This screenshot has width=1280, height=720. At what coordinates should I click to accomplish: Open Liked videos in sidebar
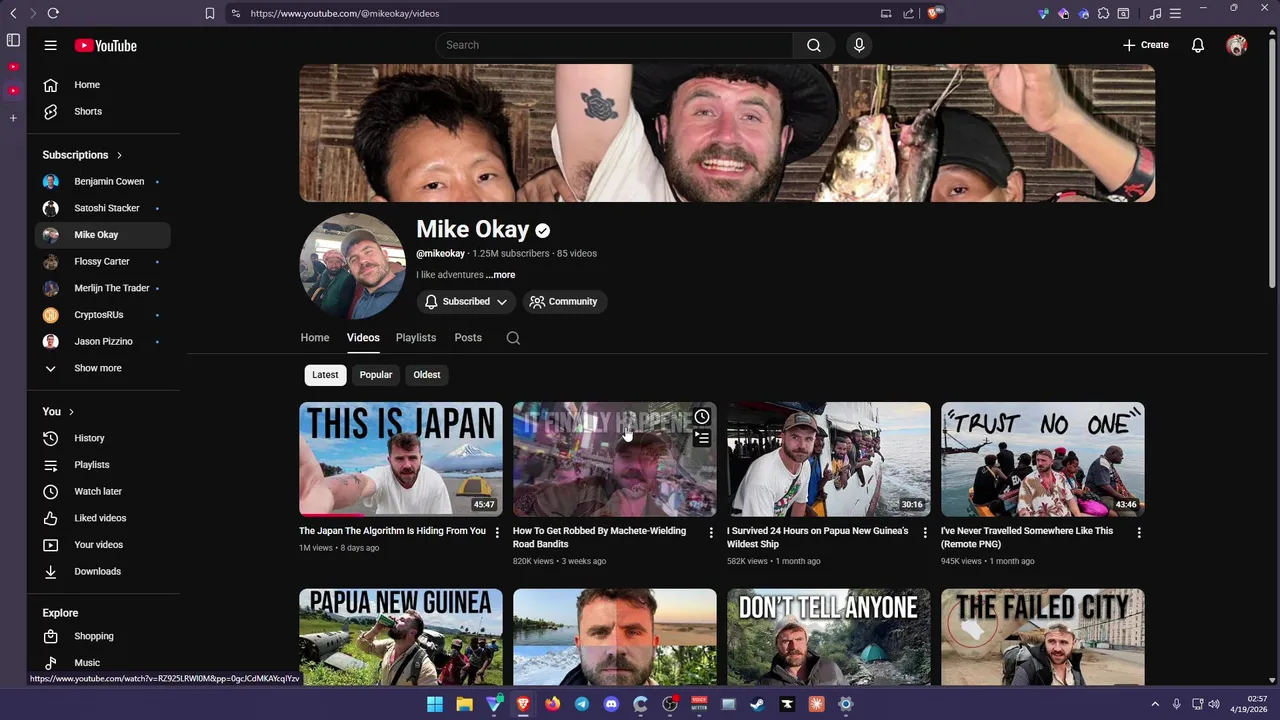point(103,518)
